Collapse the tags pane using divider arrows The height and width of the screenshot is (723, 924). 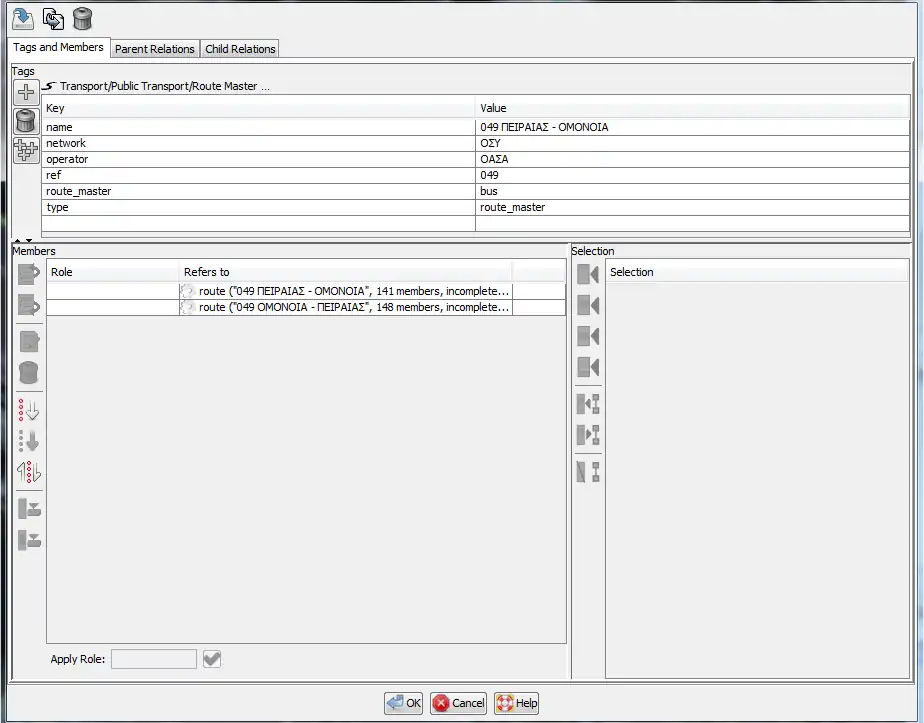tap(21, 241)
